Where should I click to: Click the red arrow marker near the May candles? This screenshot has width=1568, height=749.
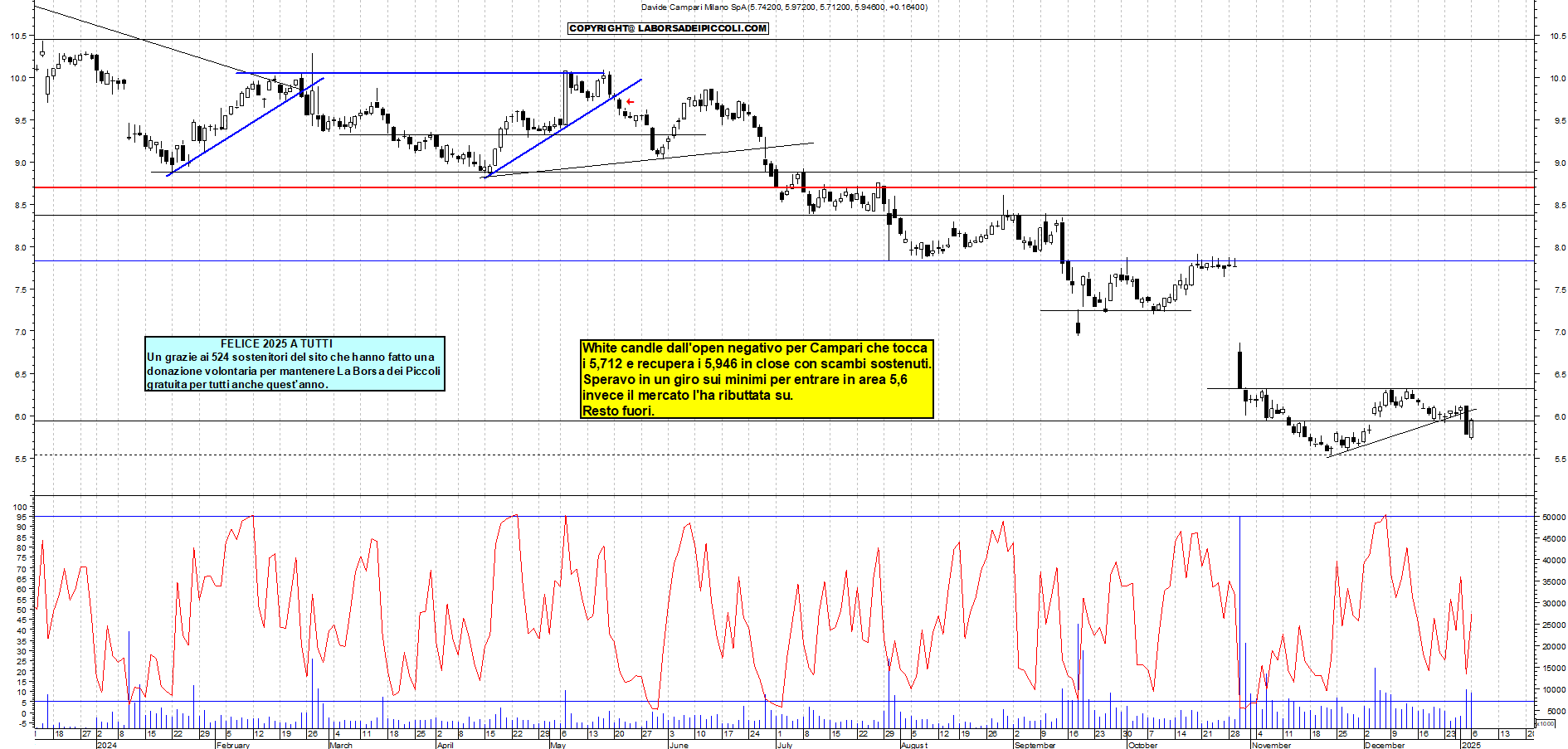pos(630,102)
